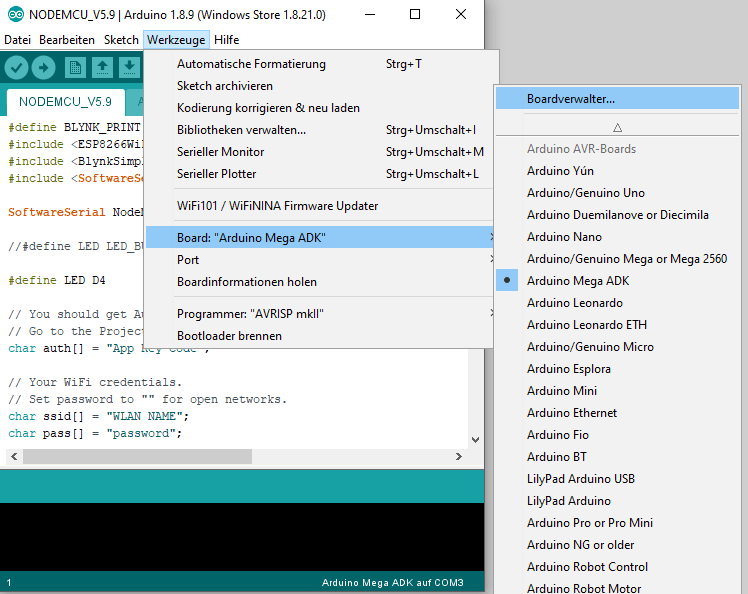Select the NODEMCU_V5.9 sketch tab
Screen dimensions: 748x594
(x=65, y=102)
